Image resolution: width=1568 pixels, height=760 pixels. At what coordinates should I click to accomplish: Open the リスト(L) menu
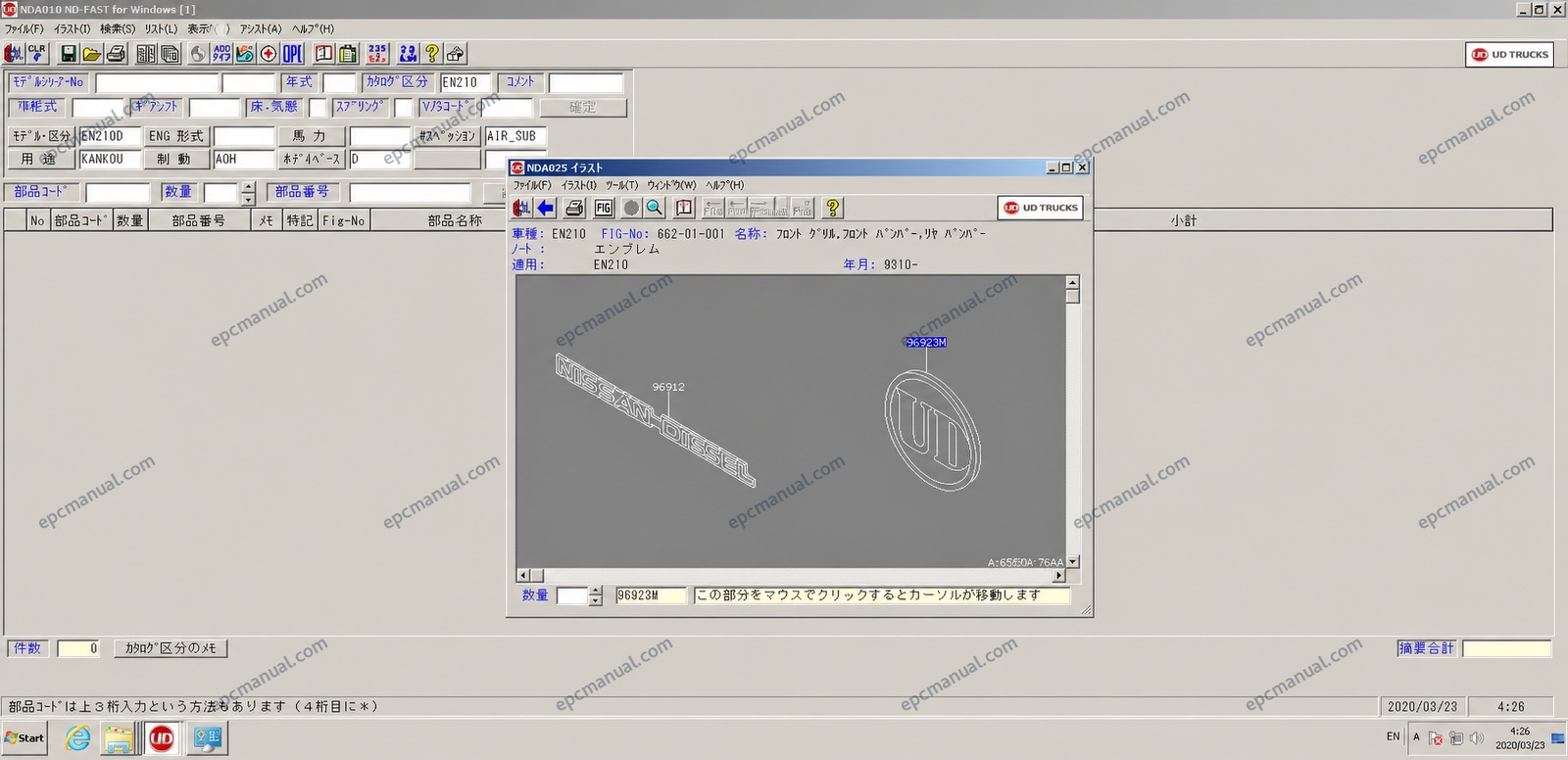point(162,28)
